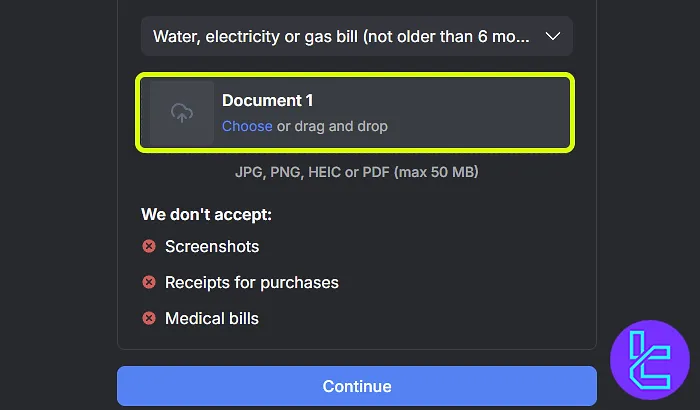Open the Water, electricity or gas bill selector
The image size is (700, 410).
point(357,36)
